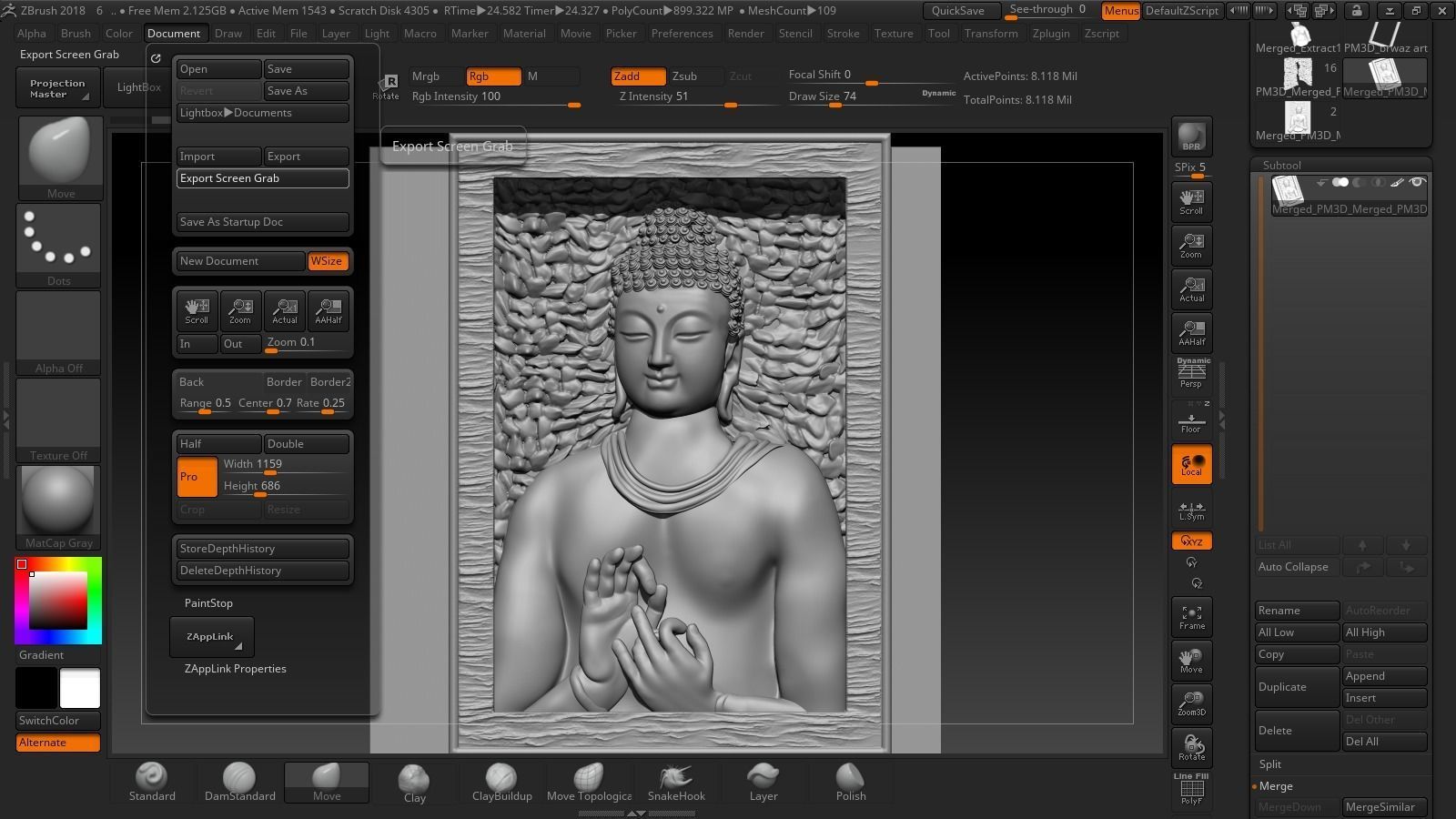The width and height of the screenshot is (1456, 819).
Task: Select the Move brush in bottom shelf
Action: coord(327,783)
